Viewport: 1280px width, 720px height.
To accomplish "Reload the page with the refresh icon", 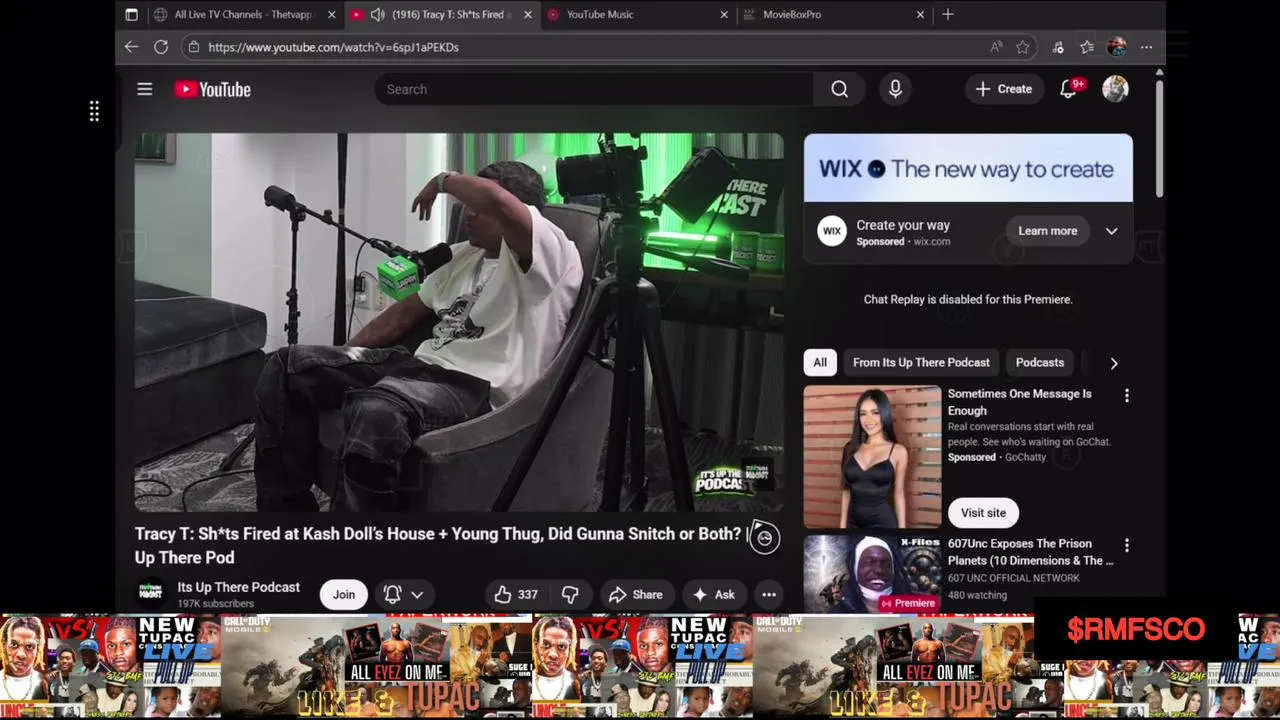I will [161, 47].
